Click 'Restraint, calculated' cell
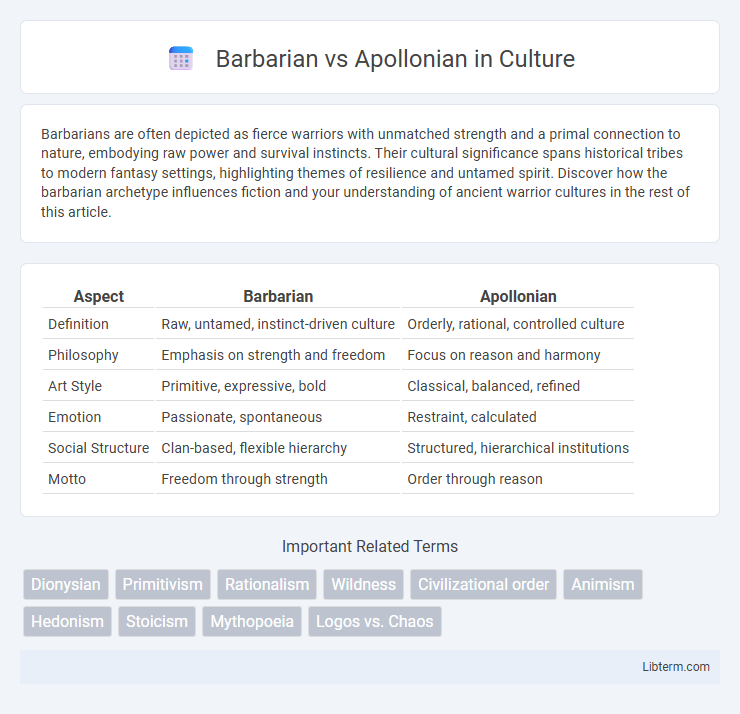740x714 pixels. pyautogui.click(x=518, y=417)
